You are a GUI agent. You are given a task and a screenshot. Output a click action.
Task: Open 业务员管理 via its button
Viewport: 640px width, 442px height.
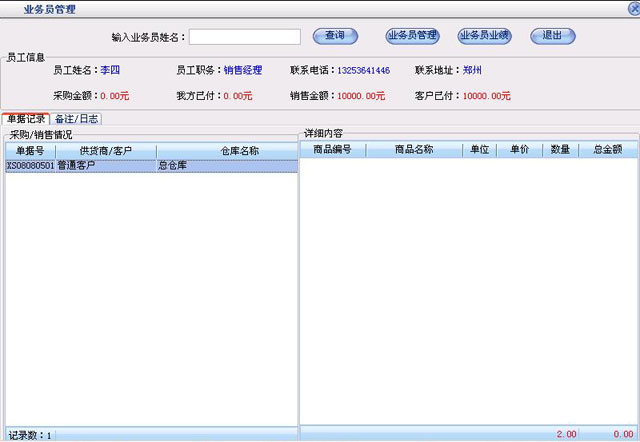pyautogui.click(x=413, y=36)
